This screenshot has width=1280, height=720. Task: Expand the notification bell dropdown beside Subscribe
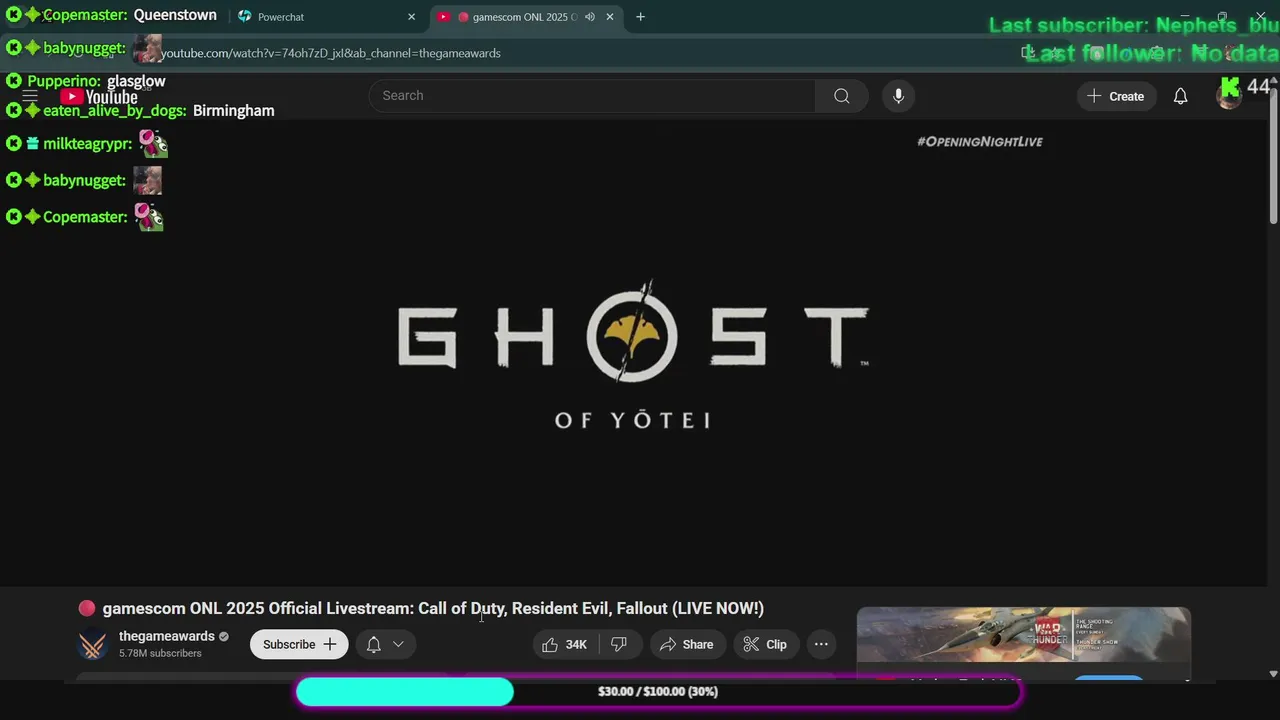coord(385,645)
